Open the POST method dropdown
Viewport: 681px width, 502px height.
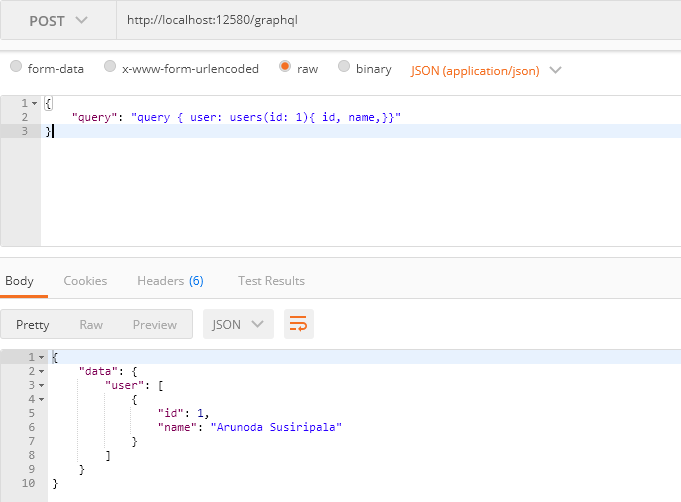tap(57, 20)
